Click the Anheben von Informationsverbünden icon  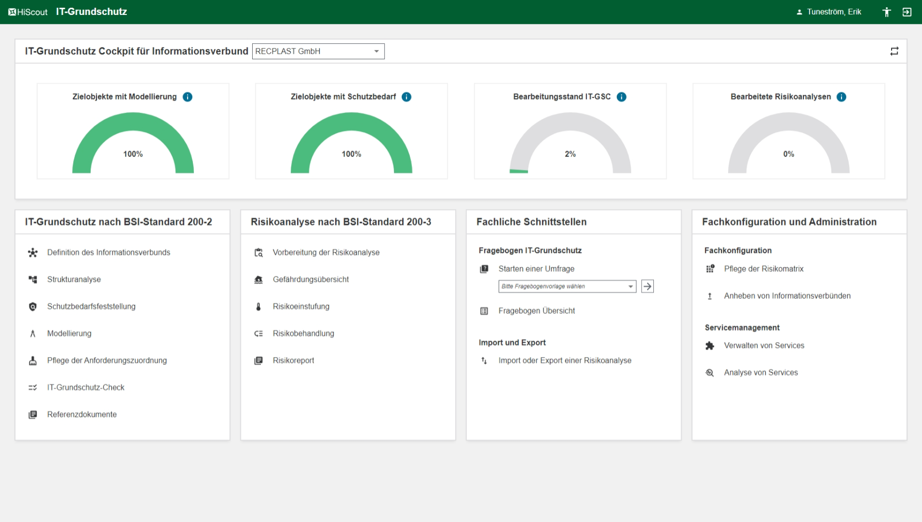[710, 296]
